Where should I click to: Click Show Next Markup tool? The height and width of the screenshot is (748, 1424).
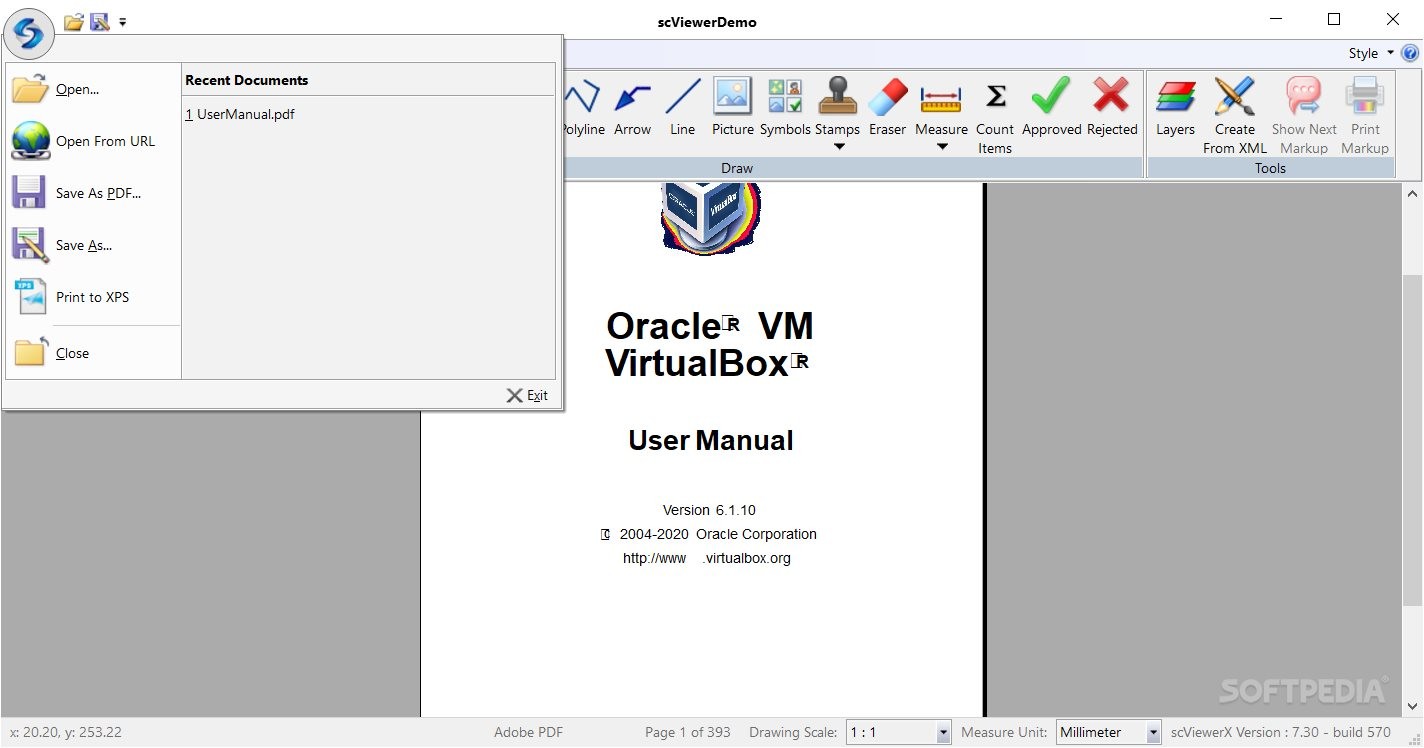1304,116
